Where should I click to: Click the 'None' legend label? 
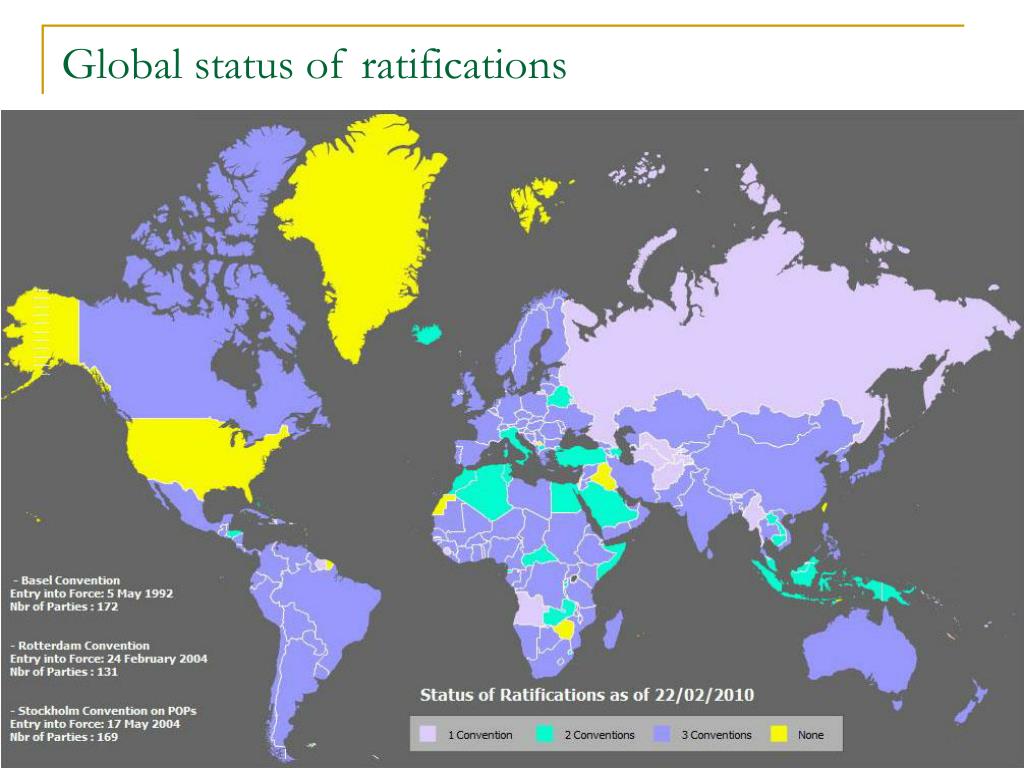(810, 735)
